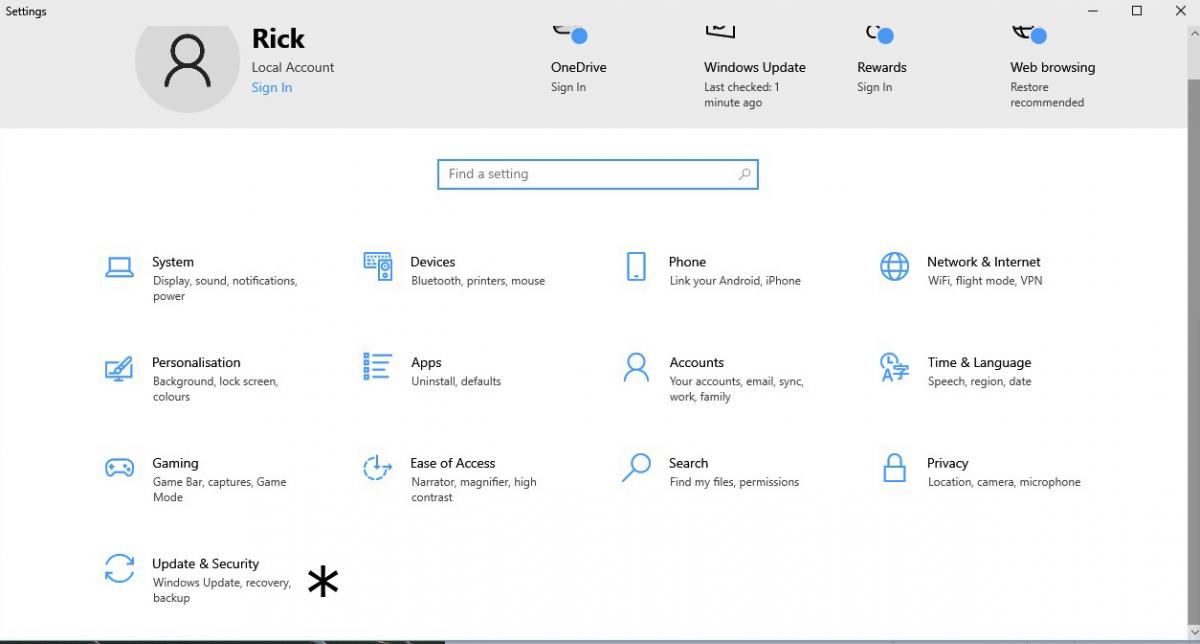Open the Privacy category title

coord(948,464)
